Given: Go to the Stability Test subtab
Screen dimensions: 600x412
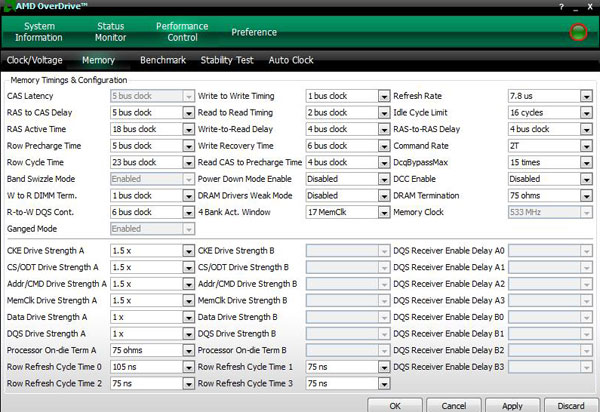Looking at the screenshot, I should pos(227,60).
